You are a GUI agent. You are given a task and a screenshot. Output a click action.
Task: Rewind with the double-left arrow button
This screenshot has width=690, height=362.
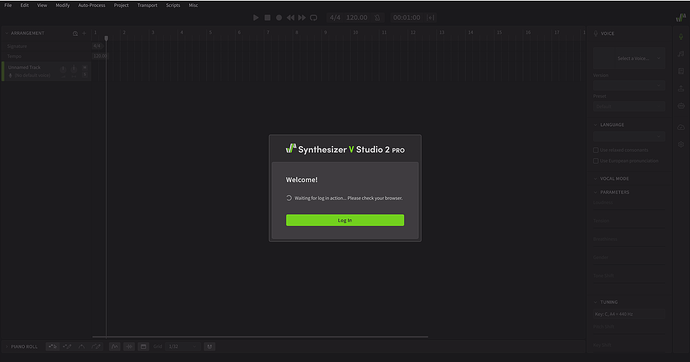pyautogui.click(x=290, y=18)
